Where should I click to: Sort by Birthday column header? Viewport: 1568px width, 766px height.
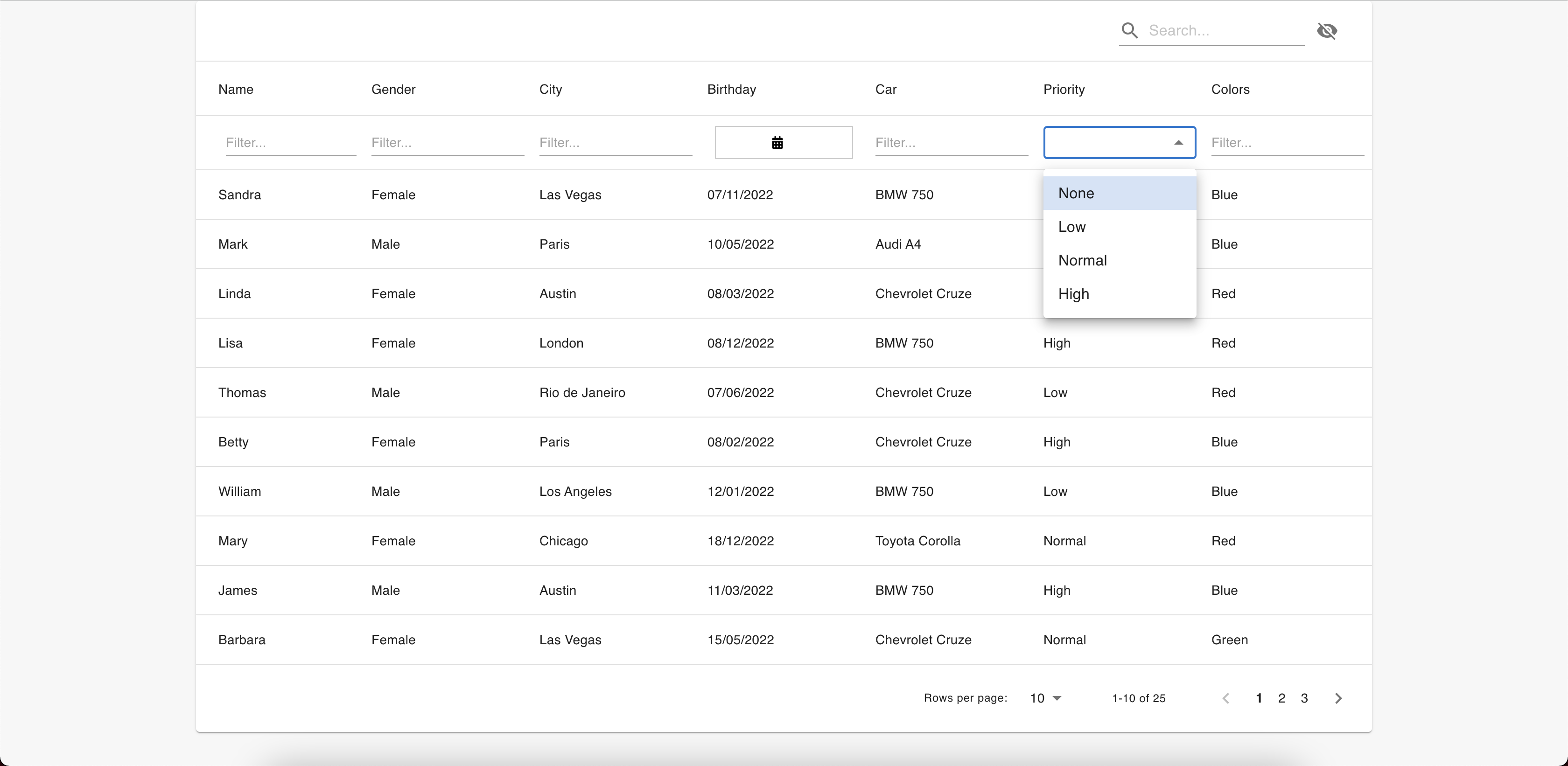732,90
